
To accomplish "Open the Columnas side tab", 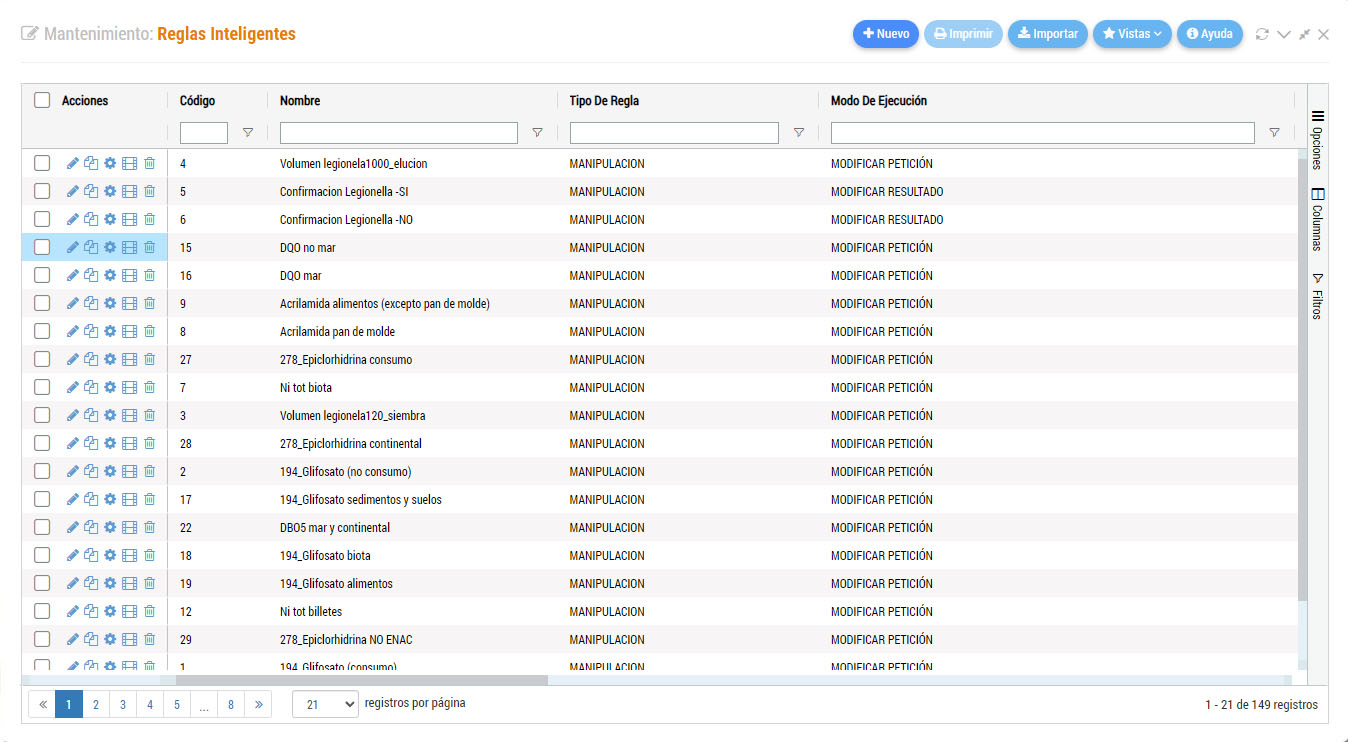I will click(x=1317, y=219).
